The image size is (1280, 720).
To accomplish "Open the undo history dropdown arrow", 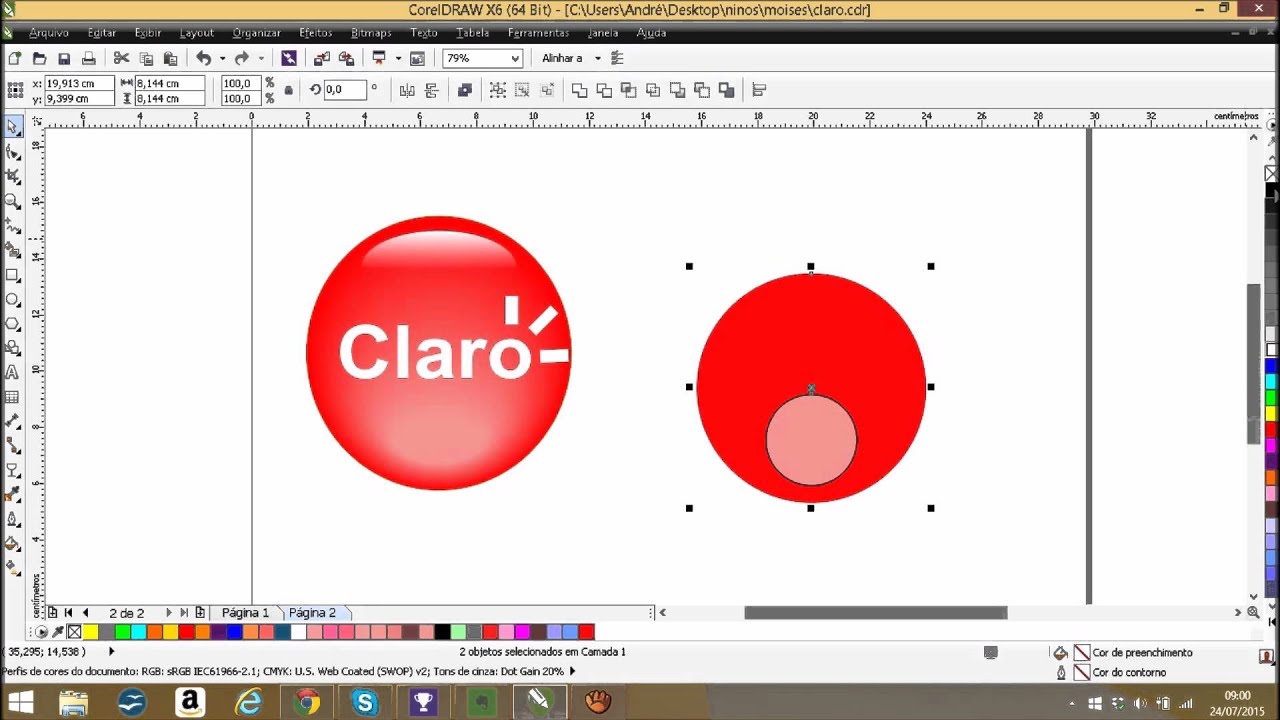I will pos(222,59).
